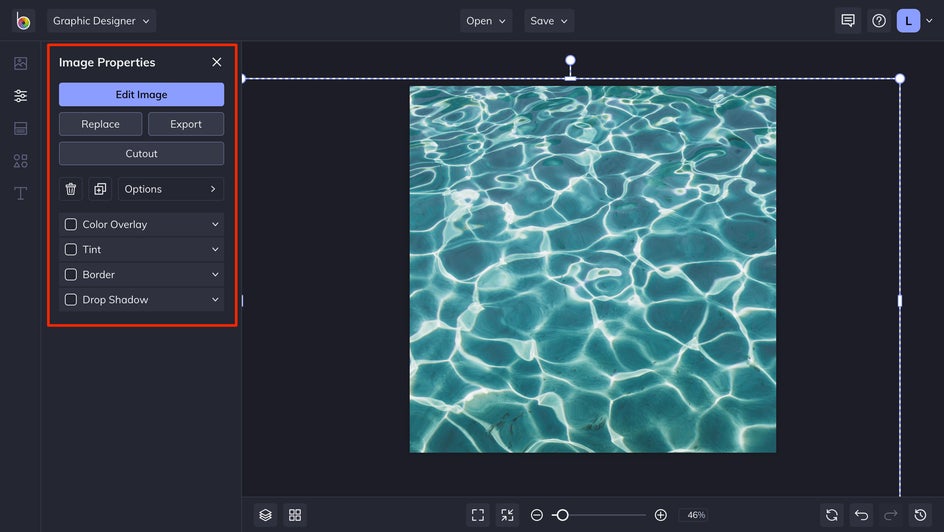The height and width of the screenshot is (532, 944).
Task: Open the Layers panel icon
Action: [266, 515]
